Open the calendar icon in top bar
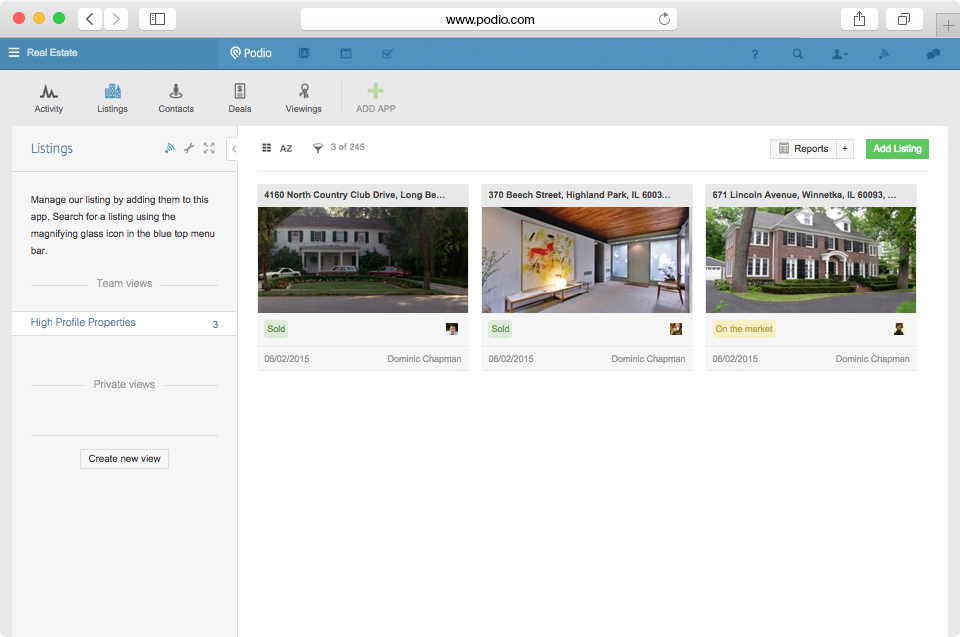Viewport: 960px width, 637px height. pyautogui.click(x=346, y=53)
